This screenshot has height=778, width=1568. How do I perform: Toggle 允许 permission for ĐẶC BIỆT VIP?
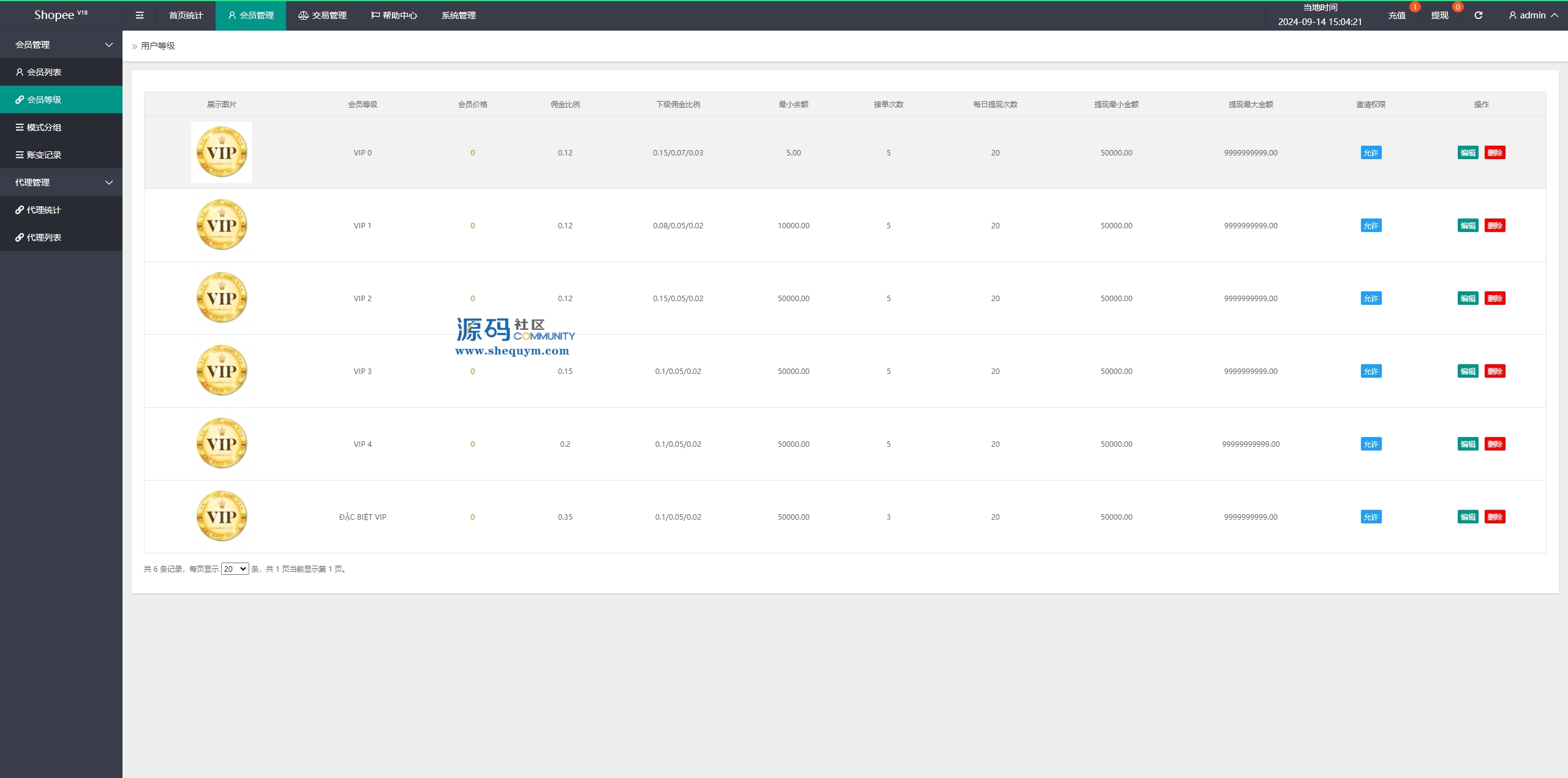tap(1371, 517)
